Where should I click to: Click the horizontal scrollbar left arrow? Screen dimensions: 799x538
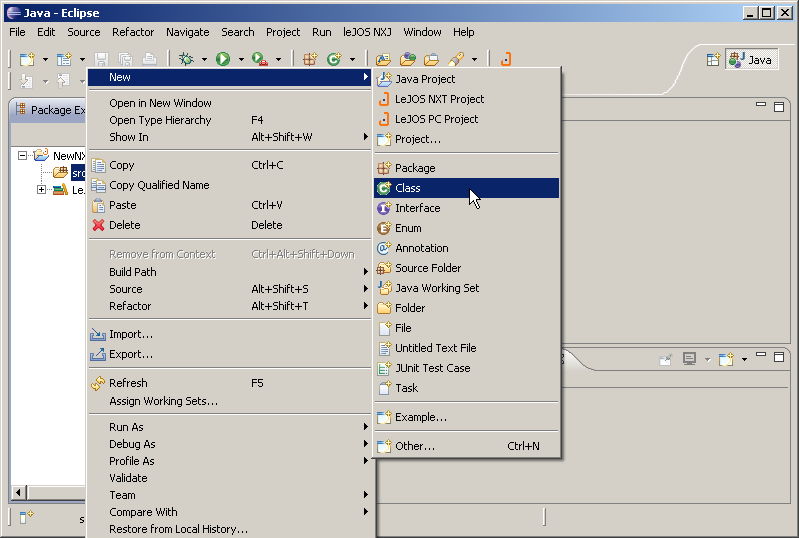click(x=18, y=493)
